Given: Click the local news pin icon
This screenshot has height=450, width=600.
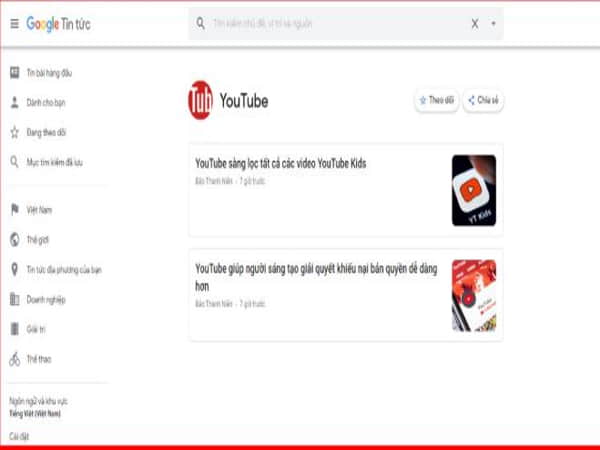Looking at the screenshot, I should tap(15, 269).
